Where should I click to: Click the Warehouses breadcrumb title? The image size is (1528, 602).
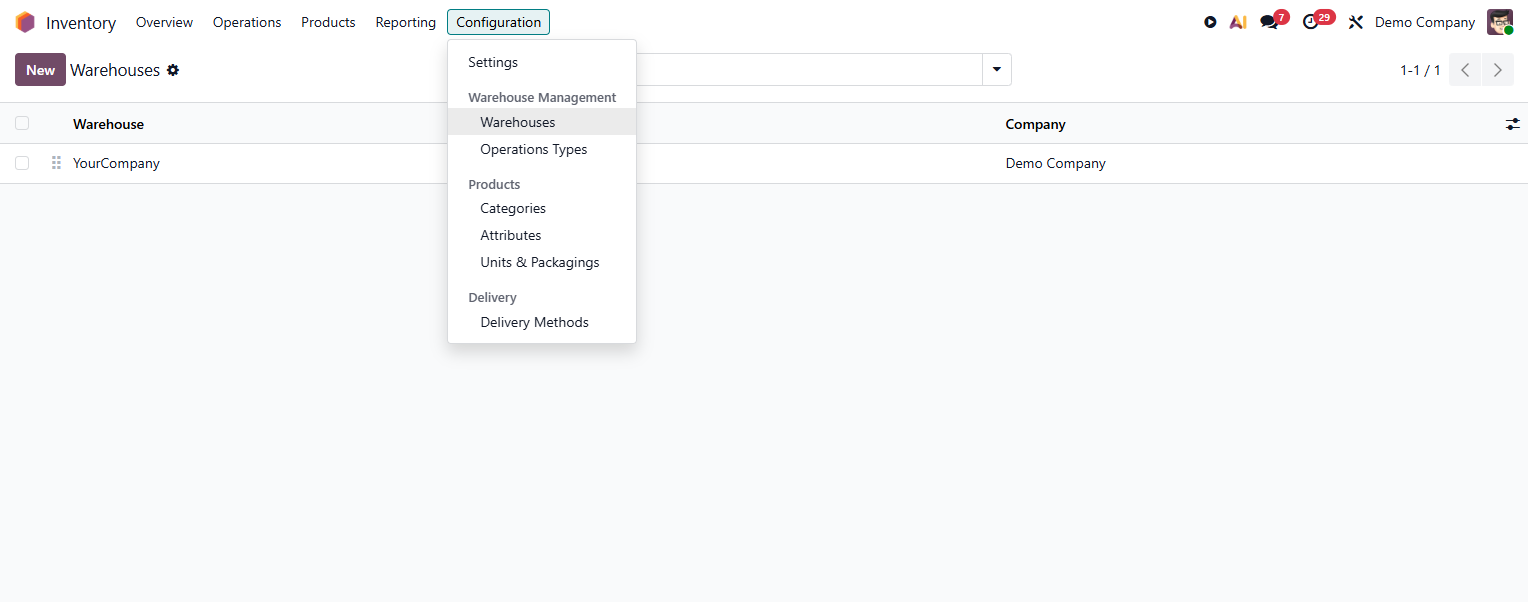click(115, 70)
